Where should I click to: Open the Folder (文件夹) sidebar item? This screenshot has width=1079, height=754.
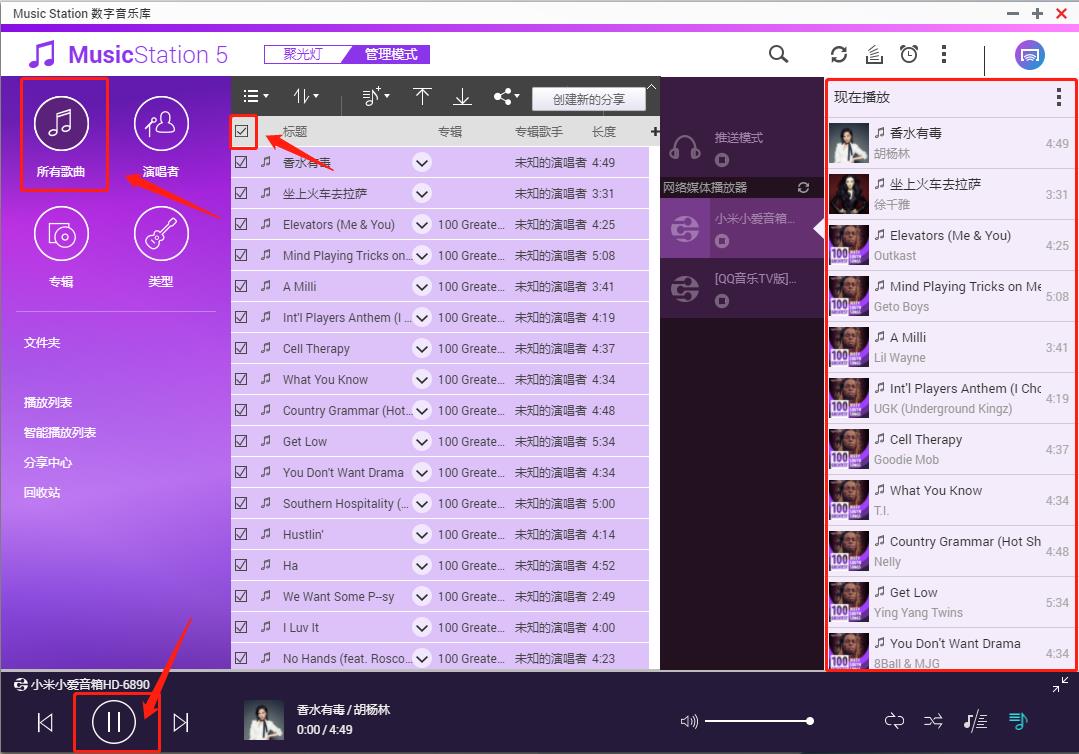tap(42, 343)
